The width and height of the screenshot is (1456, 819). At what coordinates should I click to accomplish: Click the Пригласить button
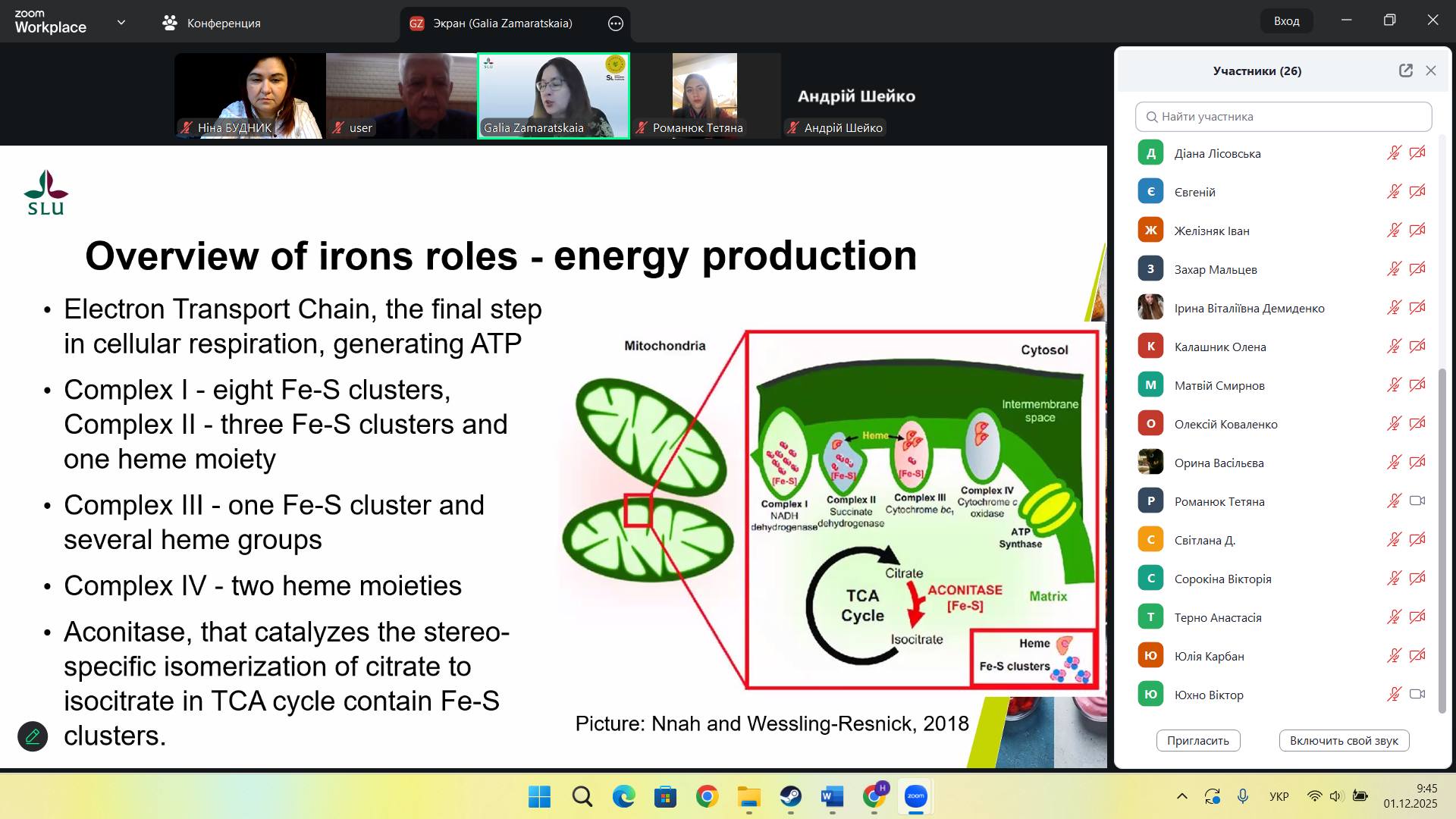click(1197, 741)
